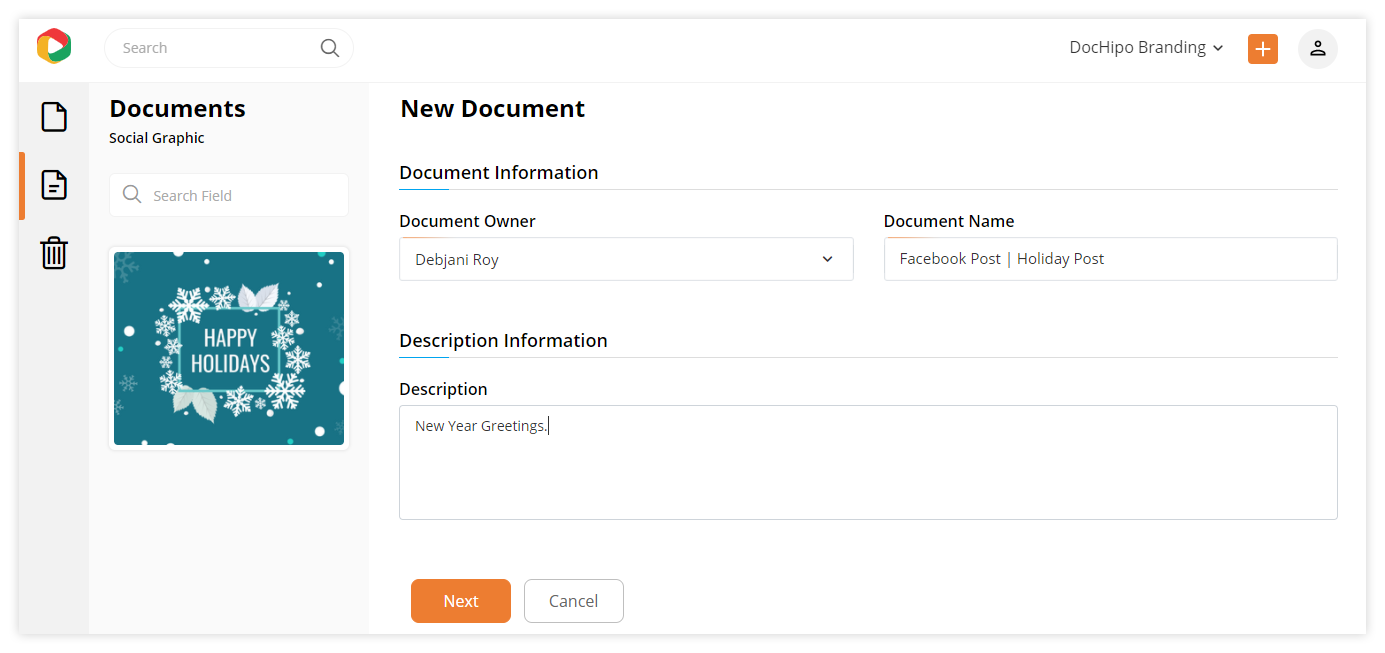Focus the top Search input box
The height and width of the screenshot is (653, 1385).
[x=229, y=48]
